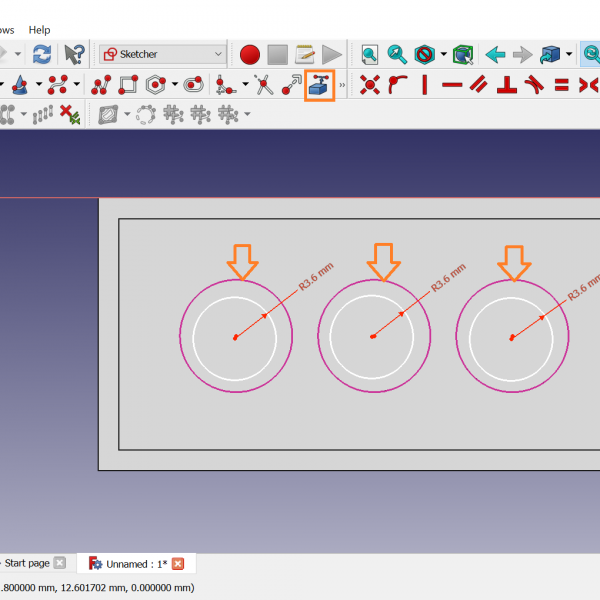Click the center point of the middle circle

point(372,337)
